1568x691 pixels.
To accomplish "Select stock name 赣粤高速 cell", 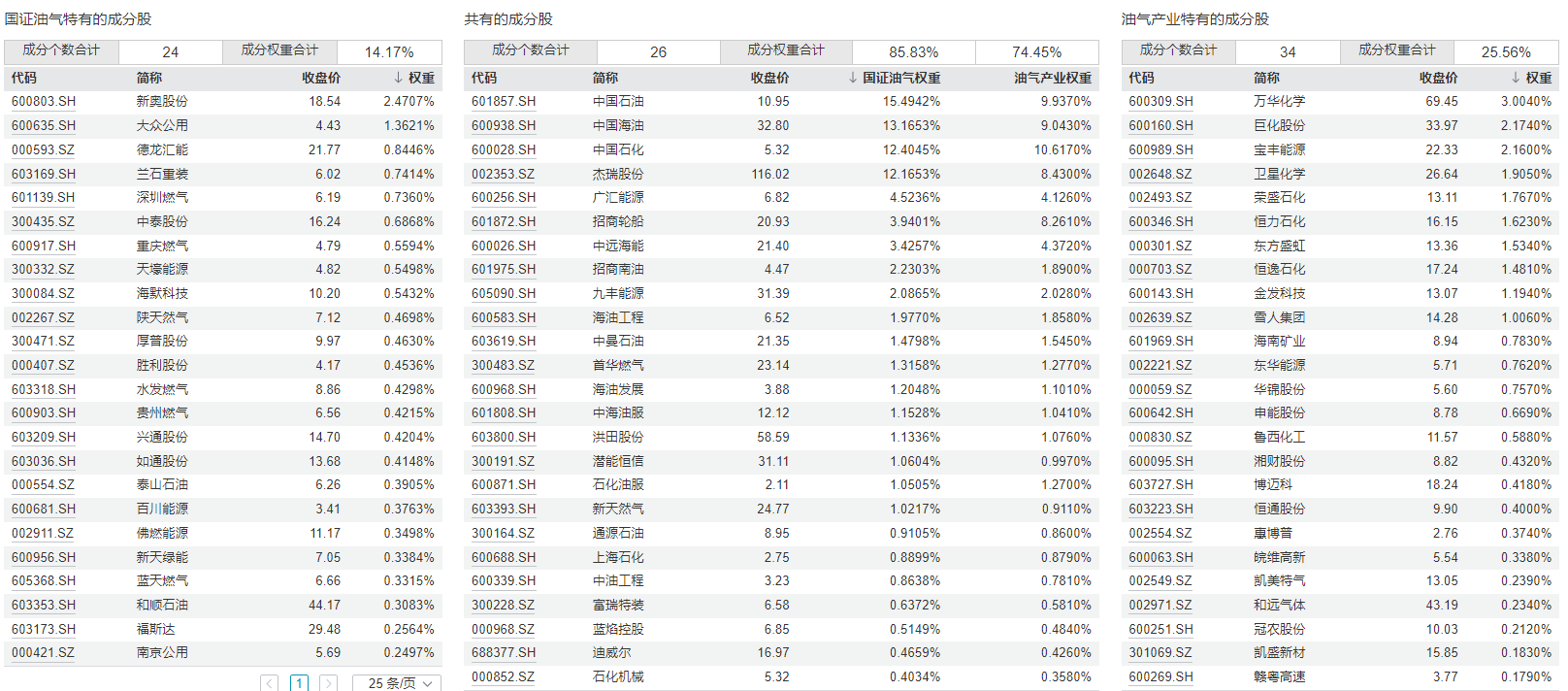I will (x=1279, y=676).
